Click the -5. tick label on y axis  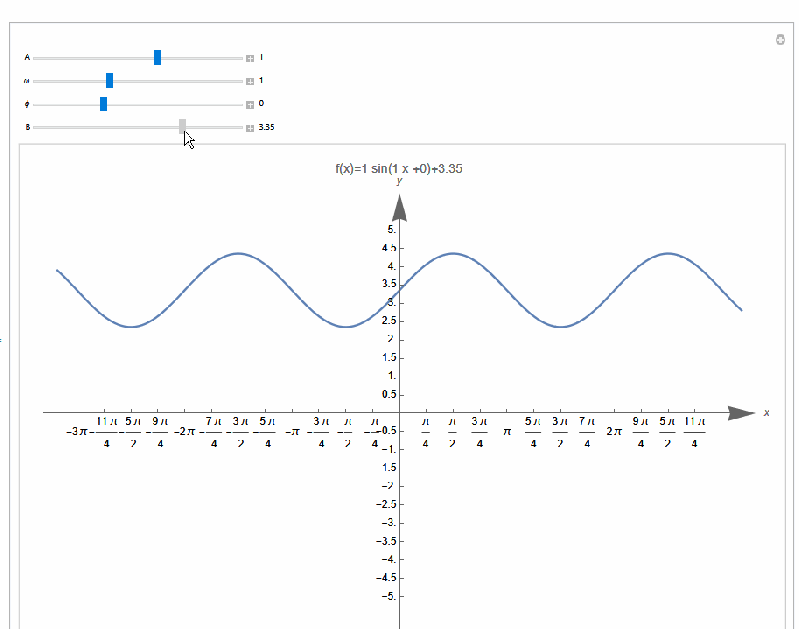point(389,596)
